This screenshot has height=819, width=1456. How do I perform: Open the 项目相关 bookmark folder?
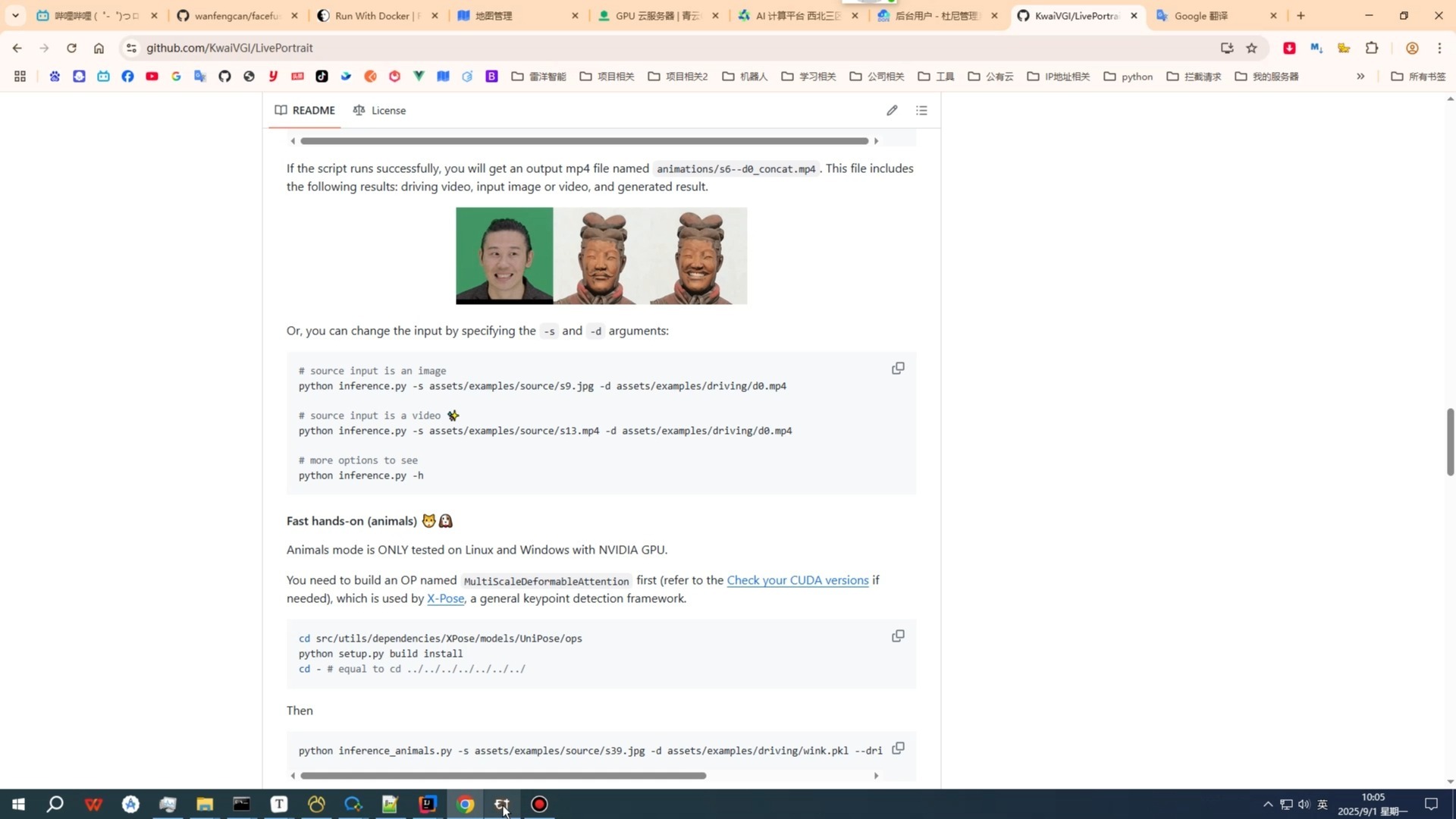[x=607, y=77]
